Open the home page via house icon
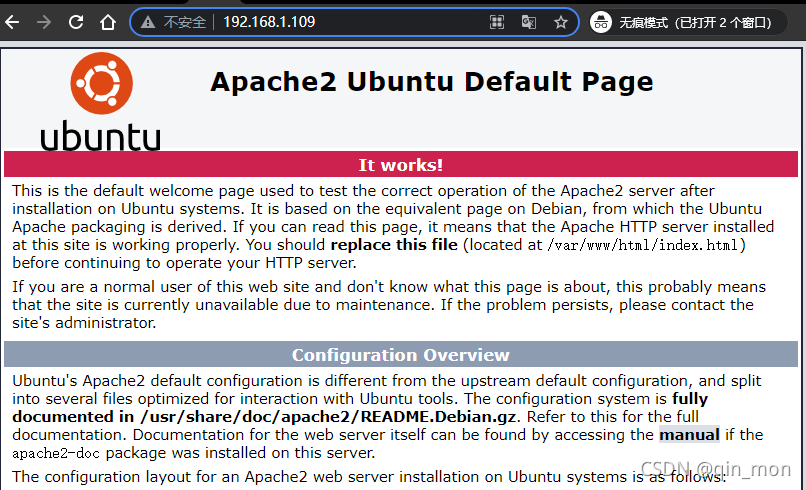Viewport: 806px width, 490px height. 108,22
